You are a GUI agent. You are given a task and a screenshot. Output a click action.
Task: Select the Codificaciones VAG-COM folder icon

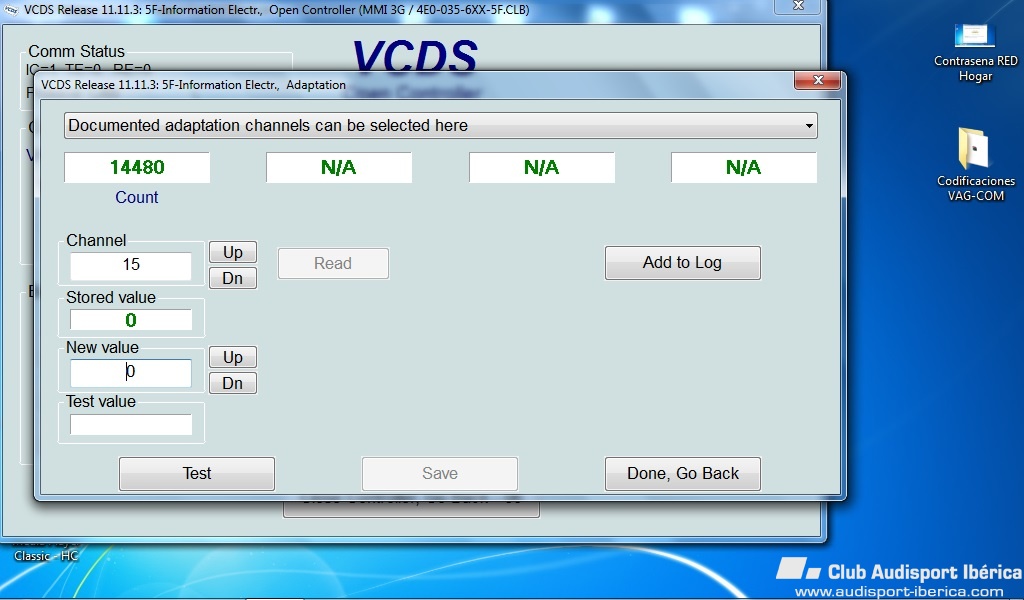pos(976,165)
